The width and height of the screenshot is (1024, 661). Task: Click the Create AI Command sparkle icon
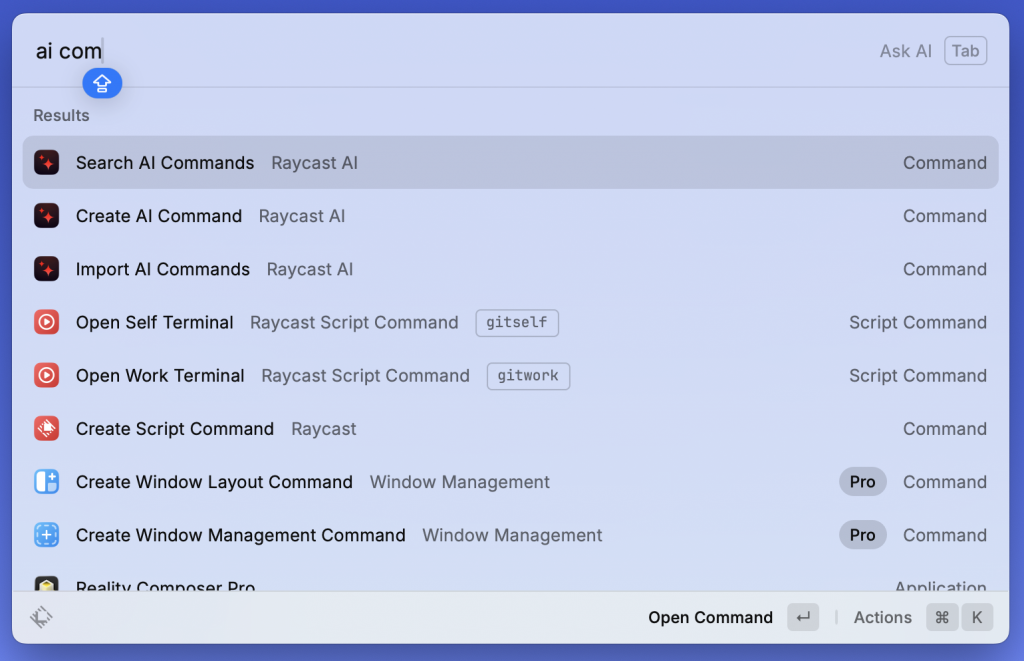[x=46, y=216]
